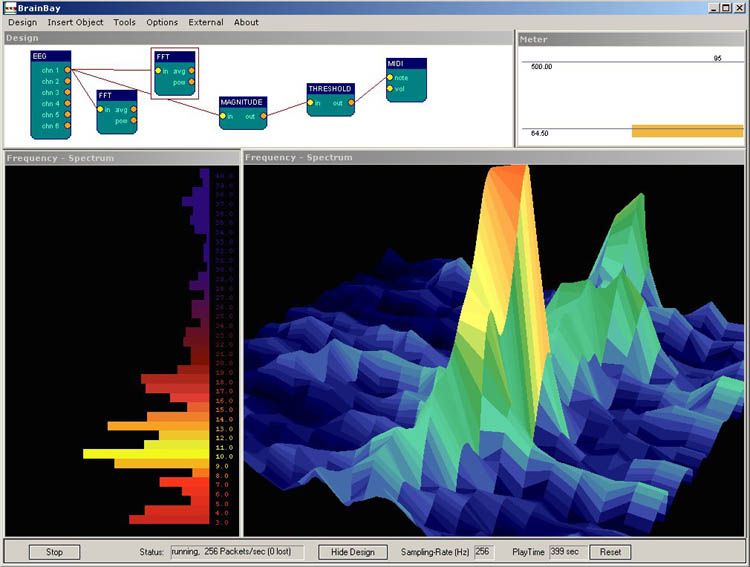Click the Sampling-Rate value field
This screenshot has width=750, height=567.
coord(483,552)
